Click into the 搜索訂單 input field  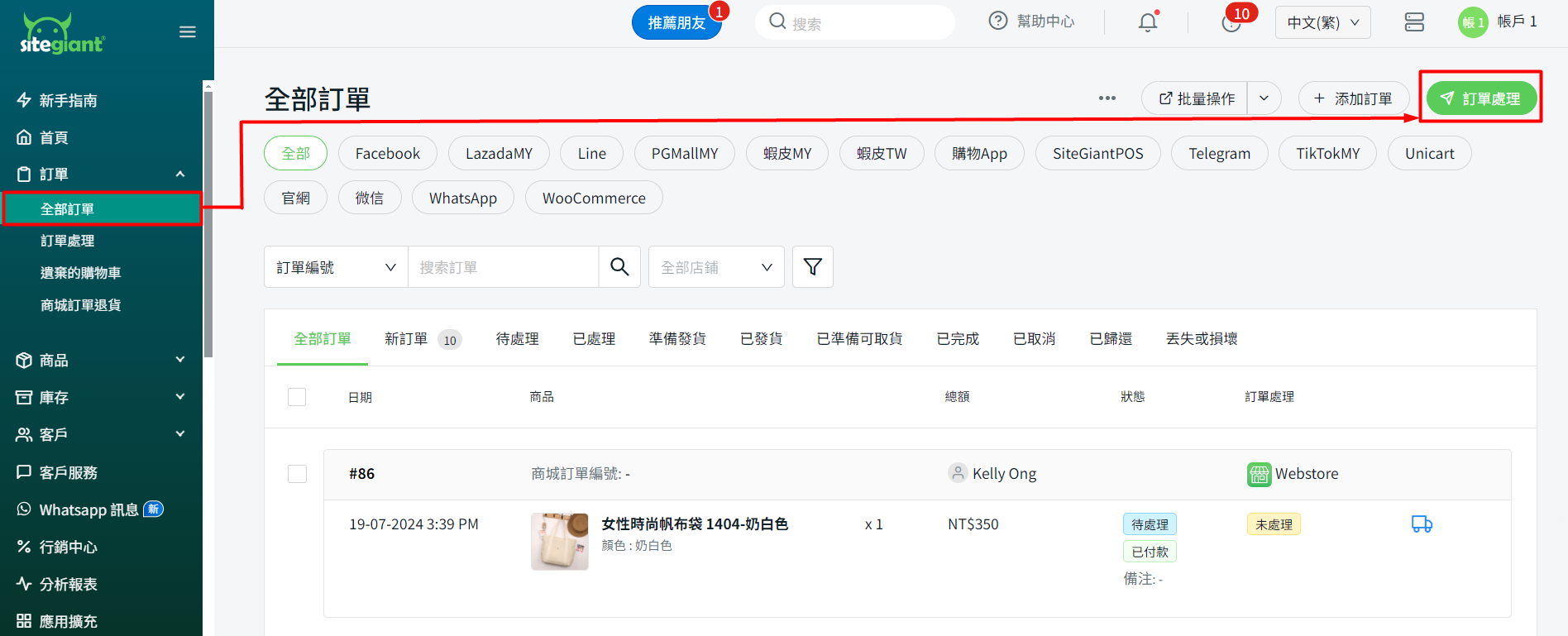[503, 267]
